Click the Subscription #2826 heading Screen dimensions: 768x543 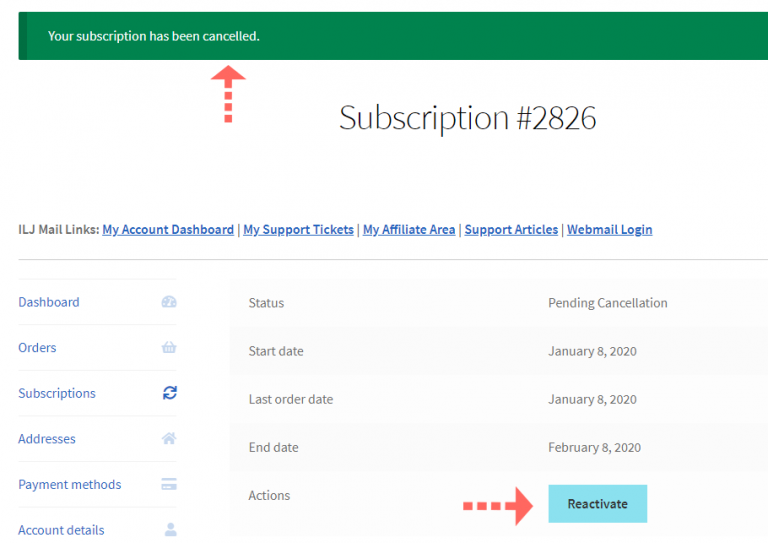[x=467, y=118]
